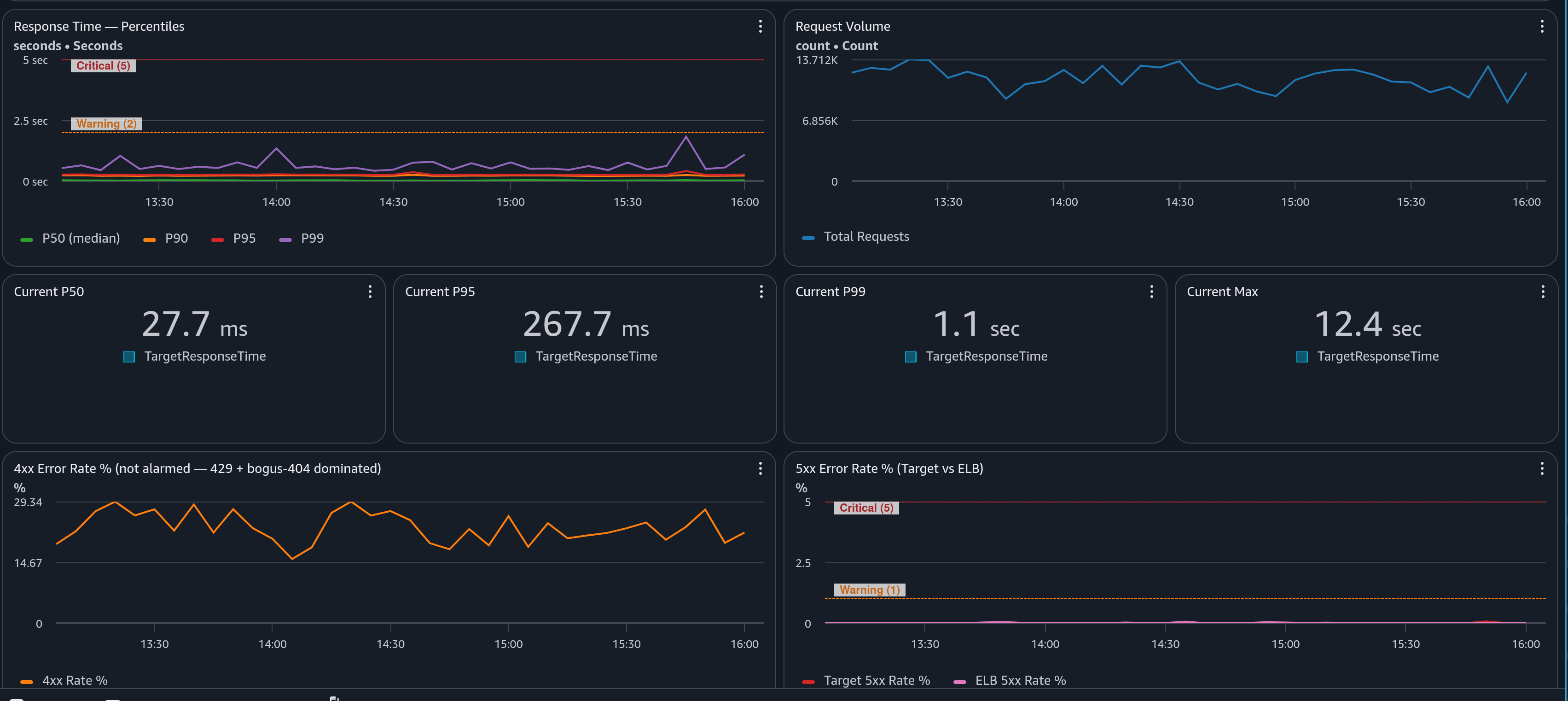Toggle the P90 legend series

[x=166, y=238]
